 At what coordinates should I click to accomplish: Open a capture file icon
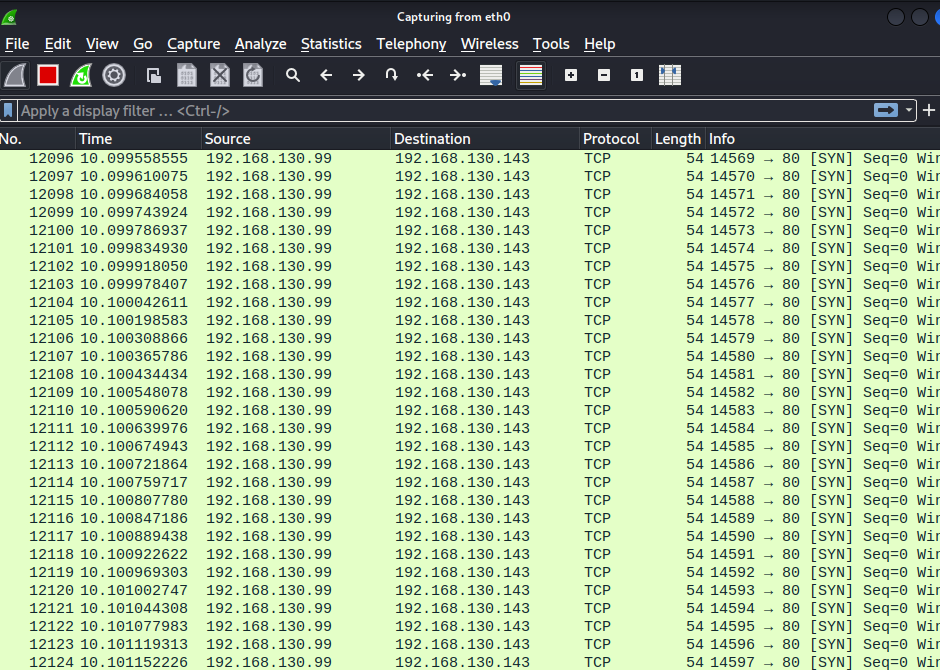point(154,76)
